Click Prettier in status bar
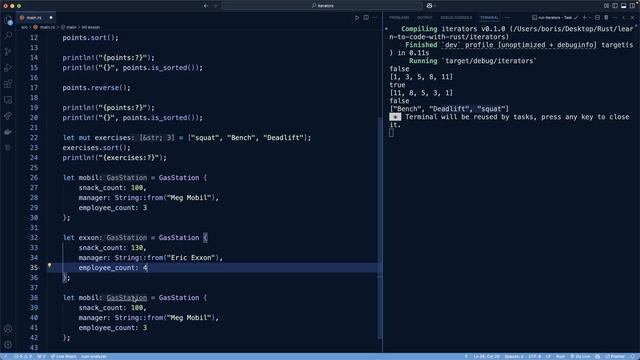 coord(615,356)
